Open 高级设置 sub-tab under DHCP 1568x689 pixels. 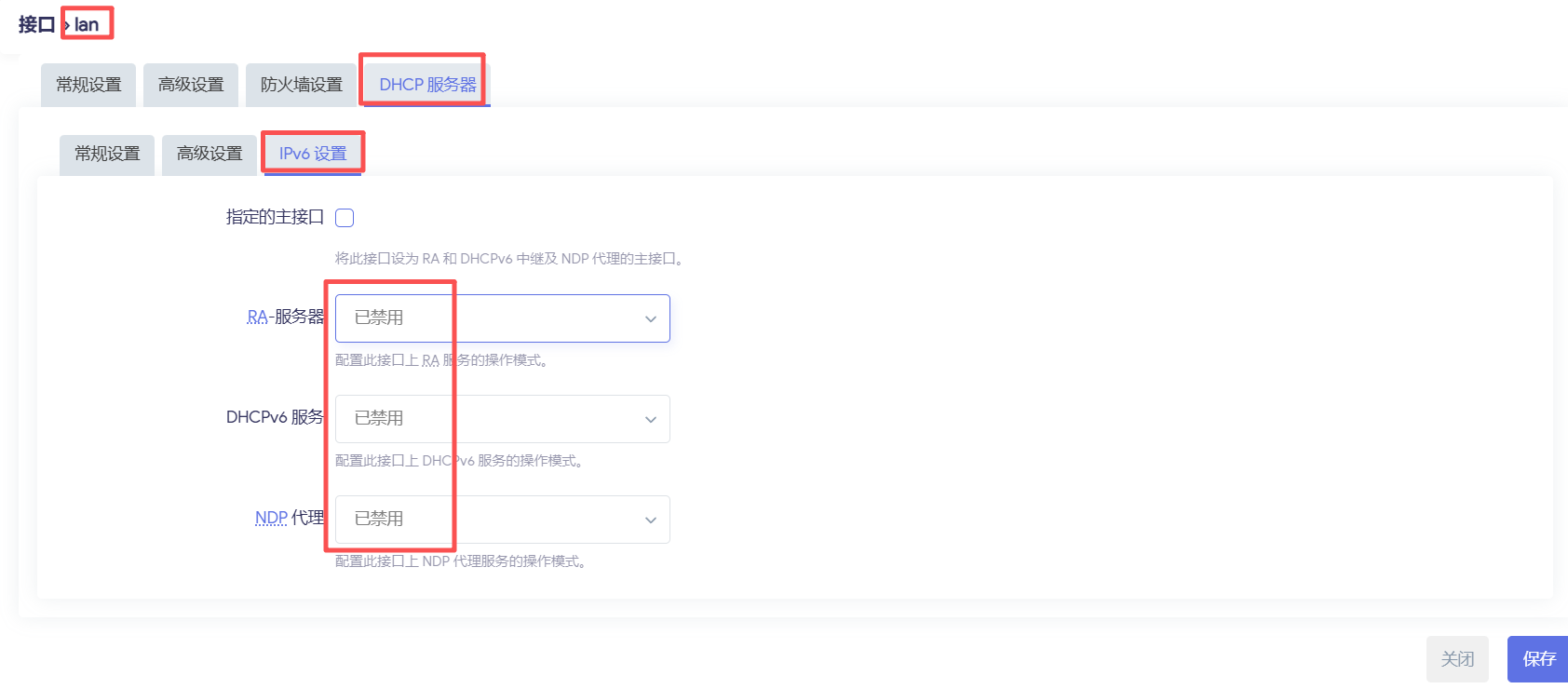click(x=210, y=154)
